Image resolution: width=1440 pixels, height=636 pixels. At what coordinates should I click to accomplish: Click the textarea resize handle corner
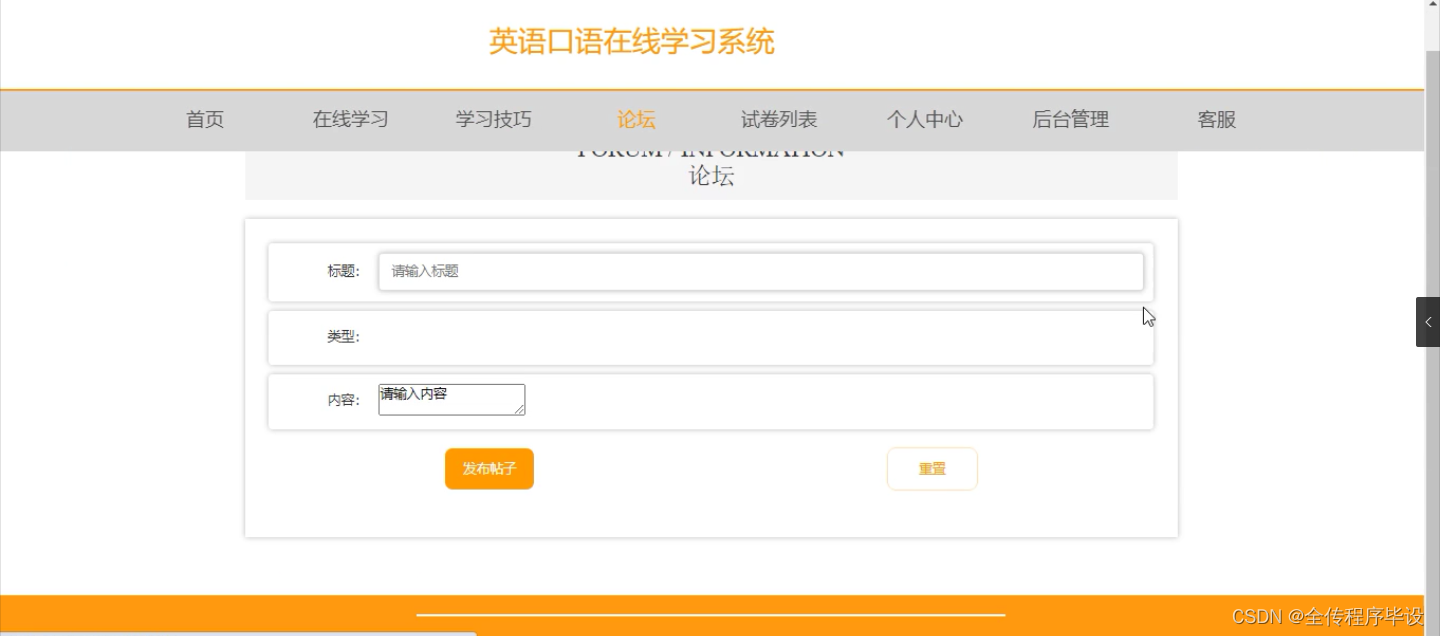coord(522,409)
